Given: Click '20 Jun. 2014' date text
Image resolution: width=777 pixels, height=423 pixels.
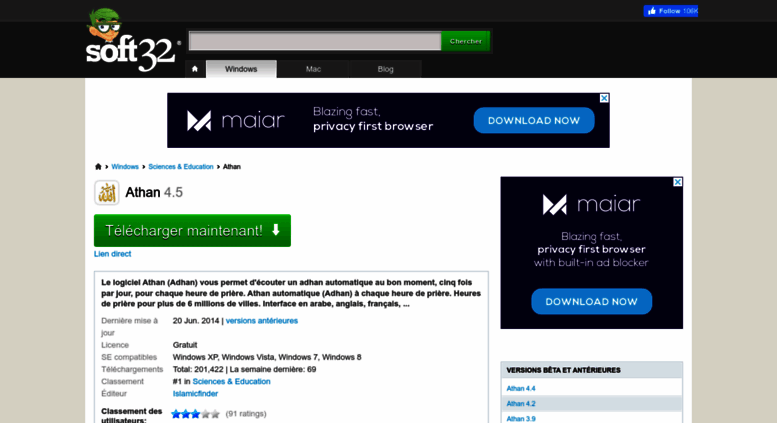Looking at the screenshot, I should (196, 320).
